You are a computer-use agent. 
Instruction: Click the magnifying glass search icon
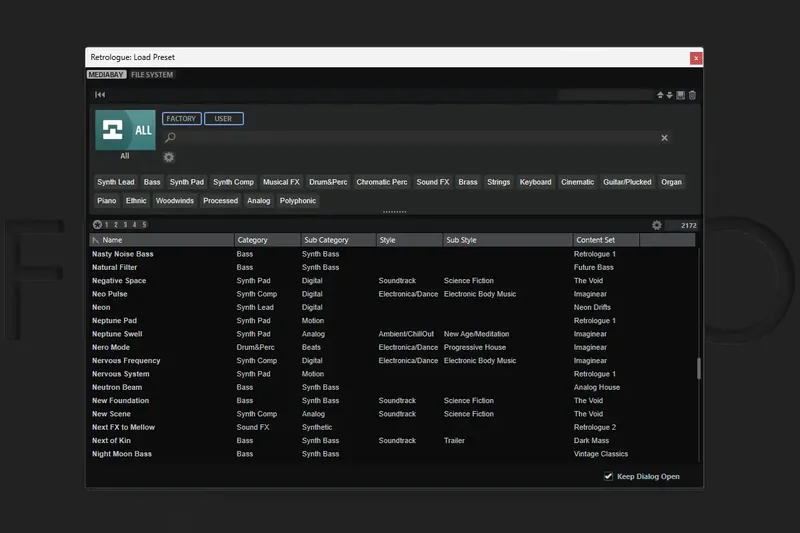click(171, 138)
